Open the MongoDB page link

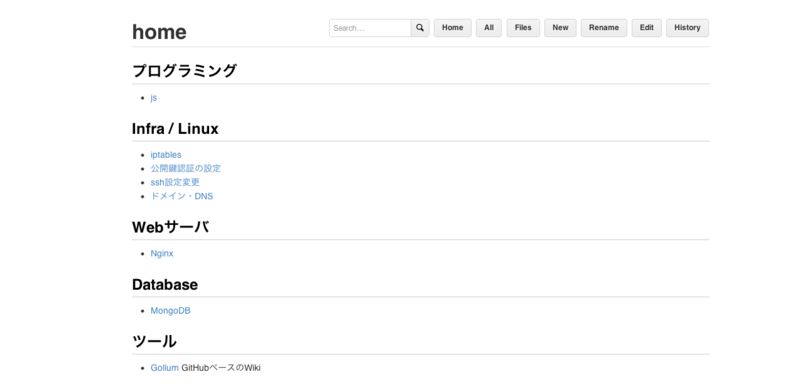pyautogui.click(x=170, y=311)
